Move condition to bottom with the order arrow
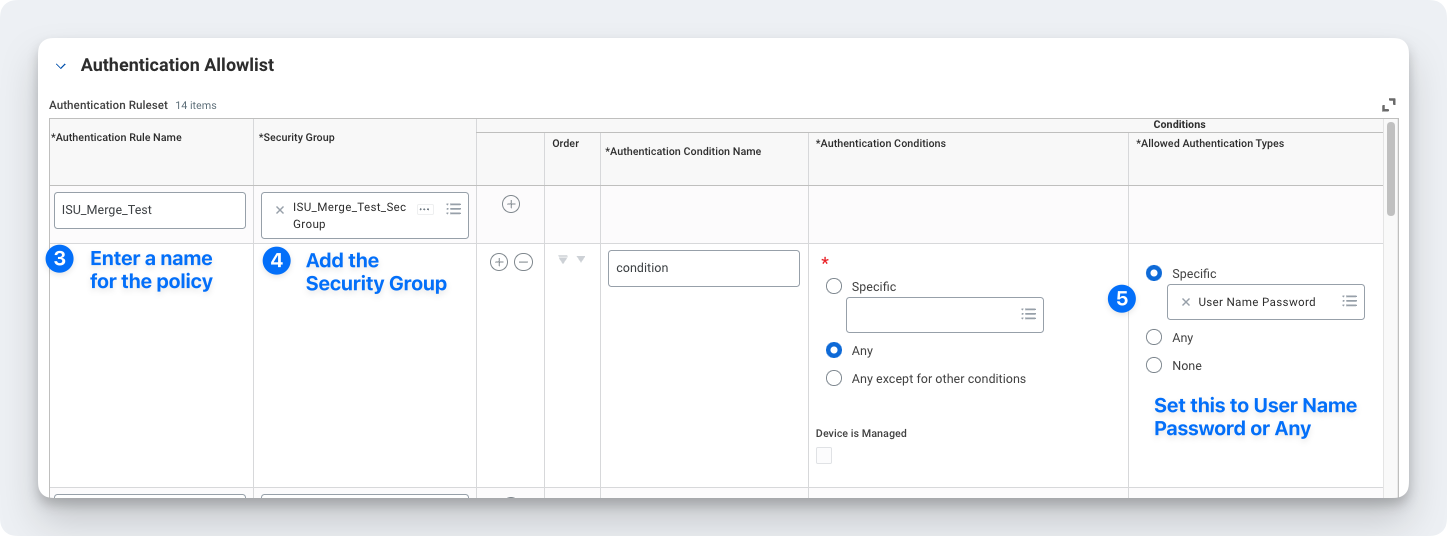 (563, 259)
